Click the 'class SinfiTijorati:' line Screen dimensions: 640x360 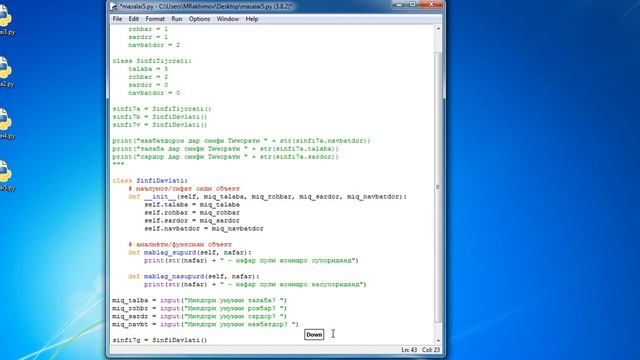click(x=152, y=61)
